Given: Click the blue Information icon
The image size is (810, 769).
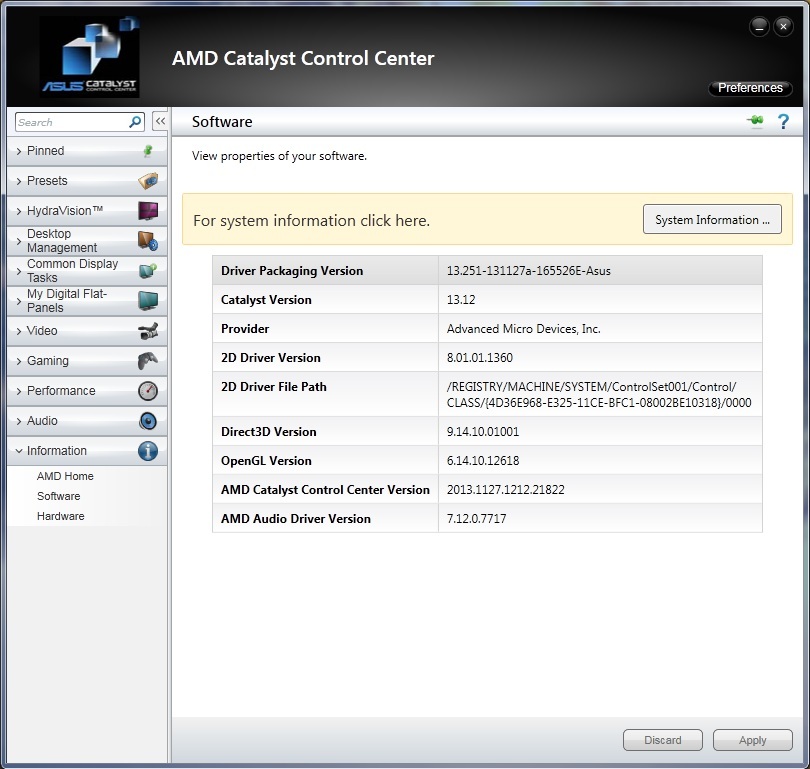Looking at the screenshot, I should 148,450.
